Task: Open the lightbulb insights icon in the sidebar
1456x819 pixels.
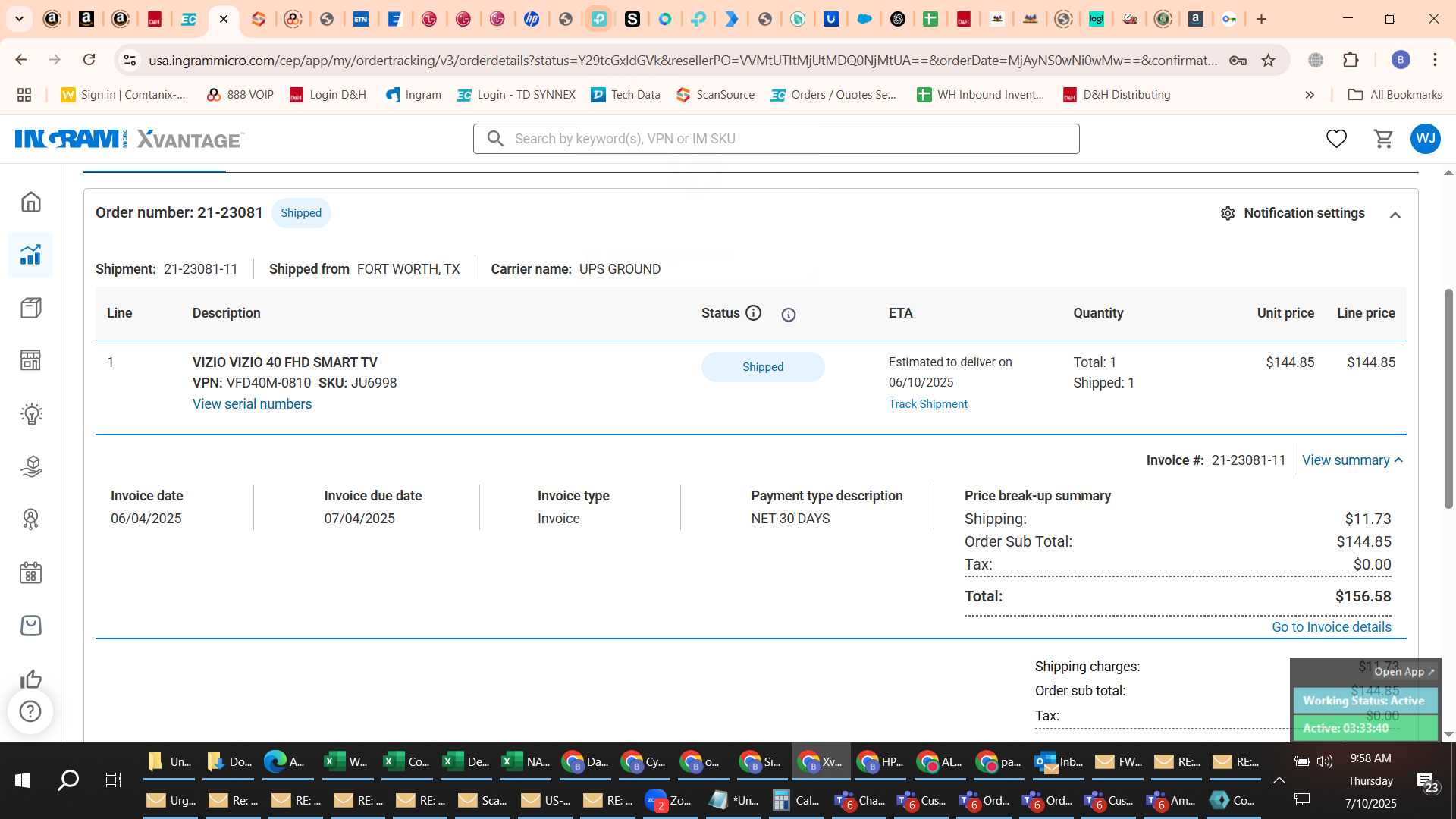Action: pyautogui.click(x=30, y=414)
